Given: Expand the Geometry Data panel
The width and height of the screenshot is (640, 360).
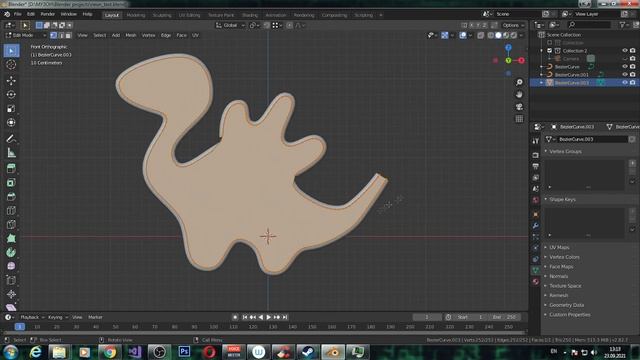Looking at the screenshot, I should (566, 305).
